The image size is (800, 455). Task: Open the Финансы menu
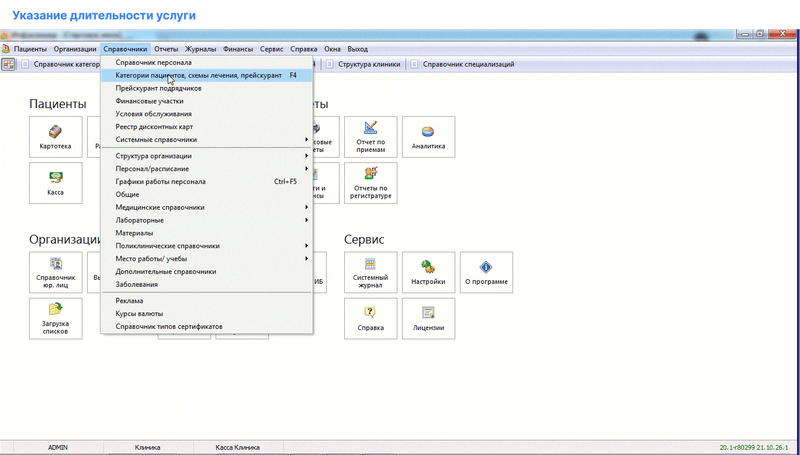(238, 49)
